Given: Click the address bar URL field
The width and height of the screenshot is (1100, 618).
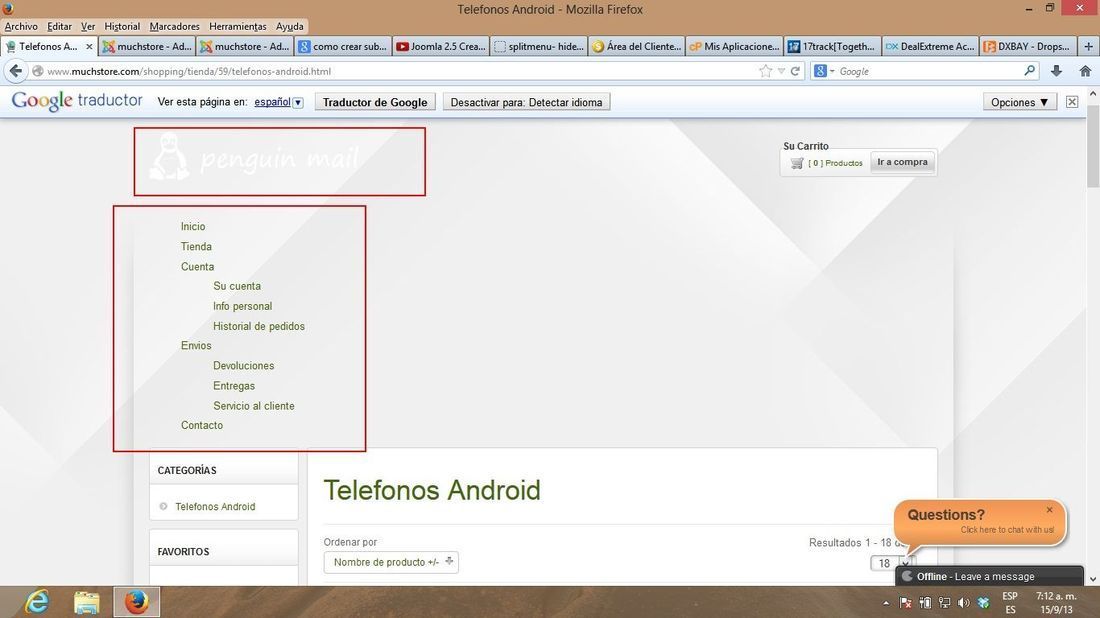Looking at the screenshot, I should [400, 71].
